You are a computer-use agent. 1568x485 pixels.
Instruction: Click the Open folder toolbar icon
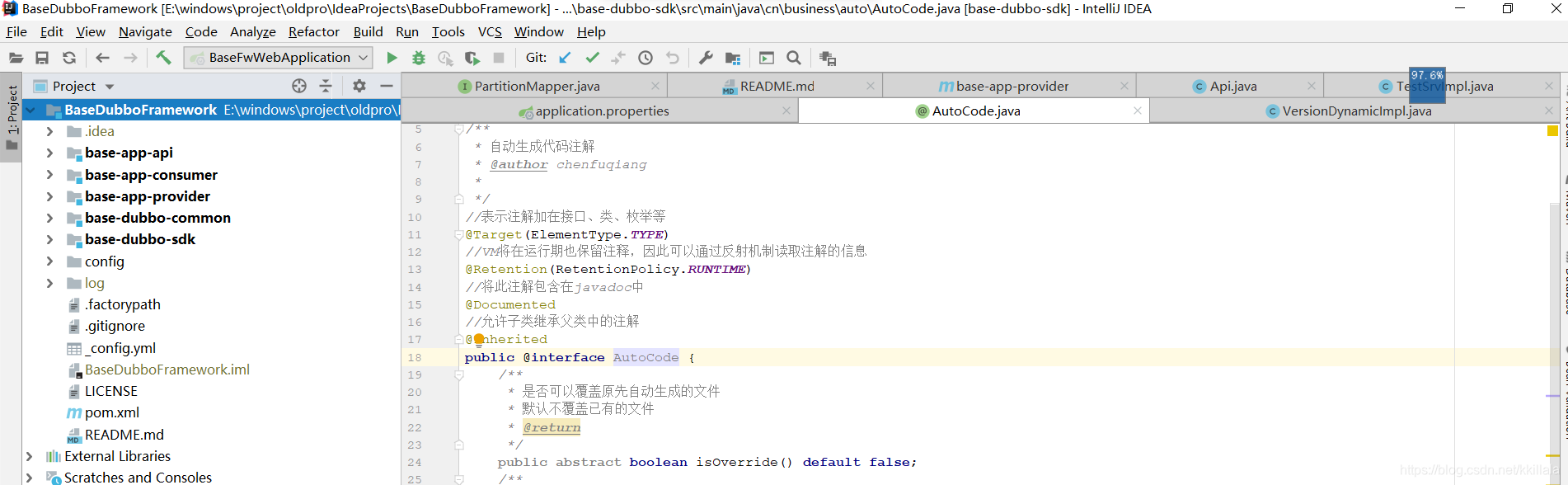(16, 58)
